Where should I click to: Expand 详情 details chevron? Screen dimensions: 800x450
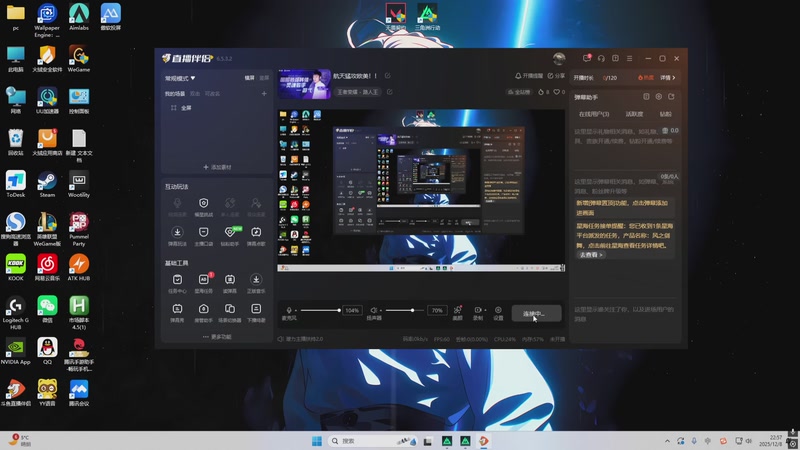(x=668, y=78)
